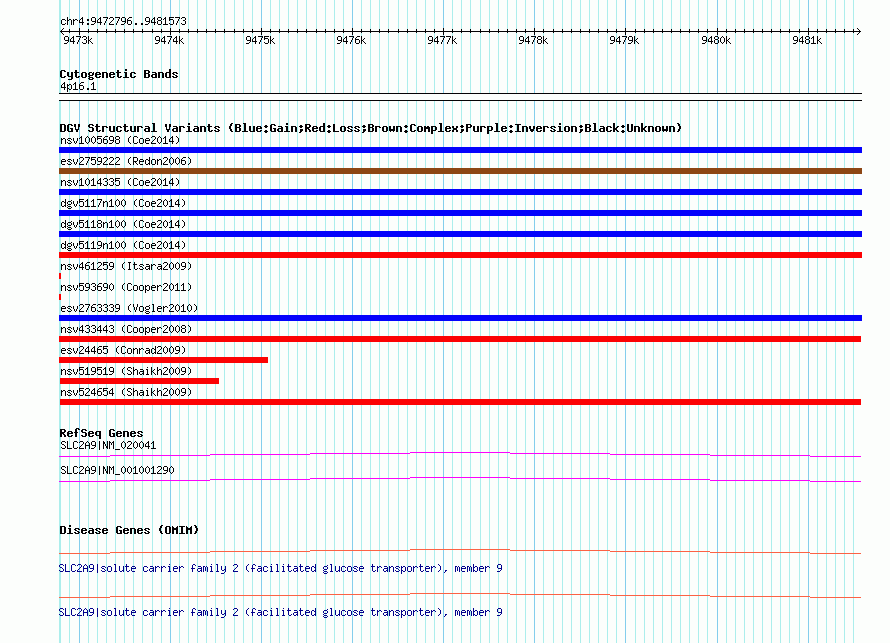
Task: Click the nsv524654 (Shaikh2009) red loss bar
Action: pos(460,402)
